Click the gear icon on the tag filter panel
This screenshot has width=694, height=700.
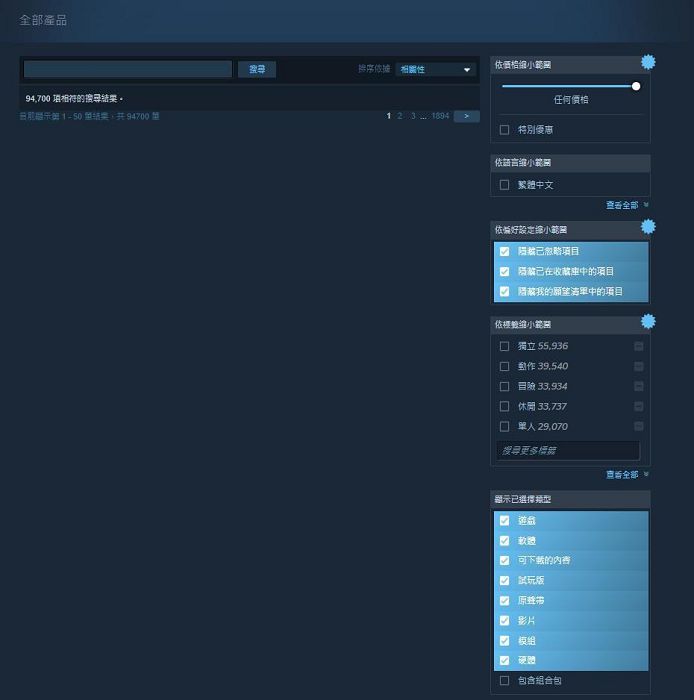[x=648, y=321]
